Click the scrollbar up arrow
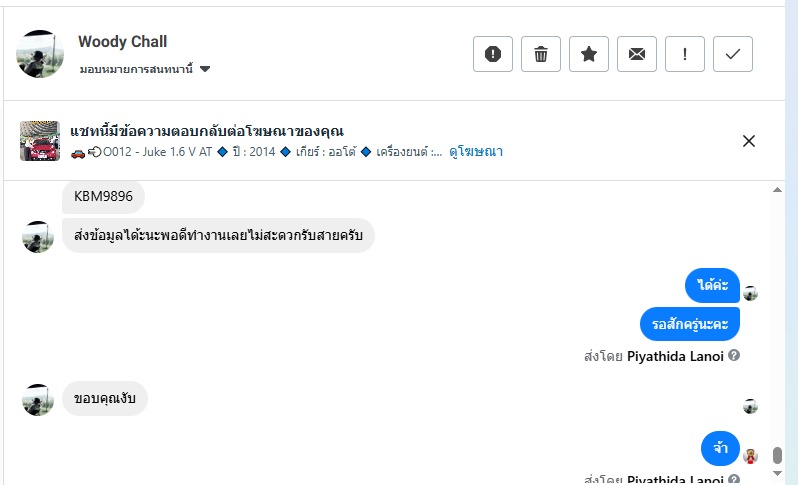The width and height of the screenshot is (798, 485). (x=777, y=189)
